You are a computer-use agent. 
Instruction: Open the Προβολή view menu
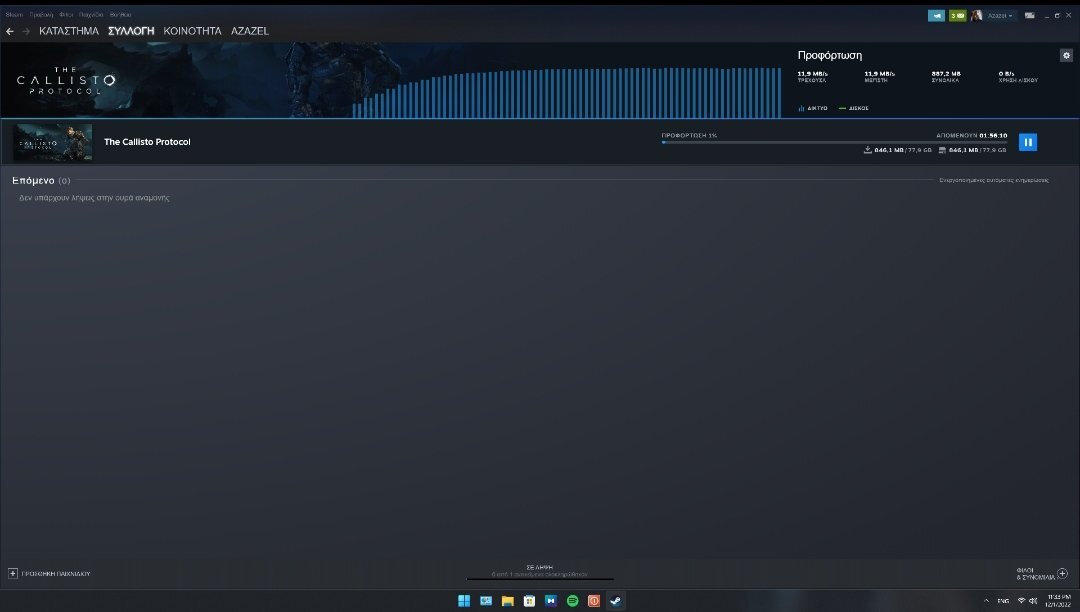point(41,14)
